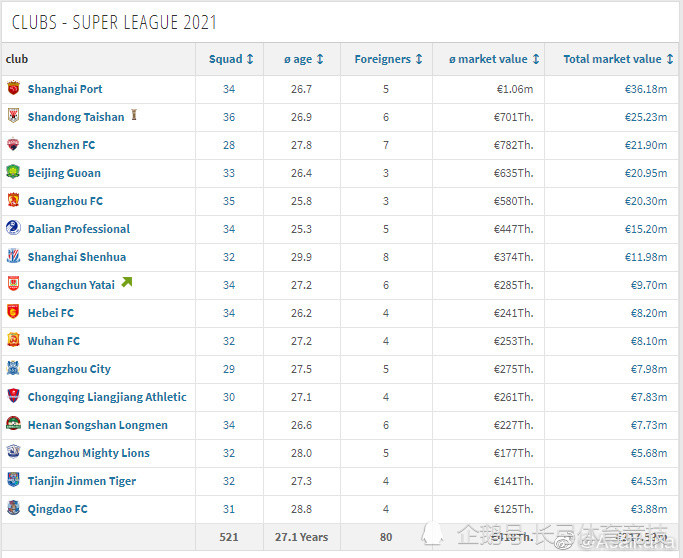Click the Qingdao FC club crest icon
Viewport: 683px width, 558px height.
[13, 508]
